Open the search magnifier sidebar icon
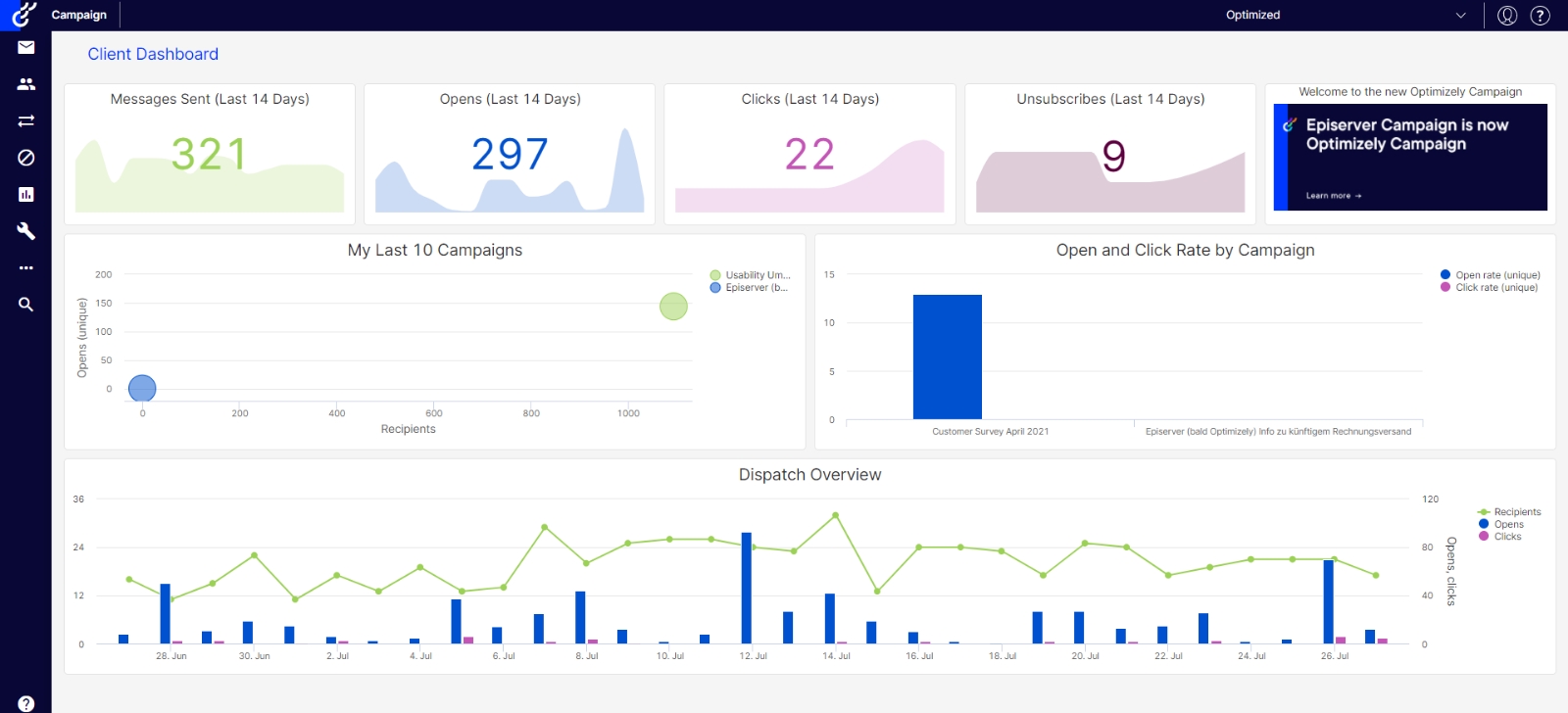This screenshot has width=1568, height=713. point(26,305)
